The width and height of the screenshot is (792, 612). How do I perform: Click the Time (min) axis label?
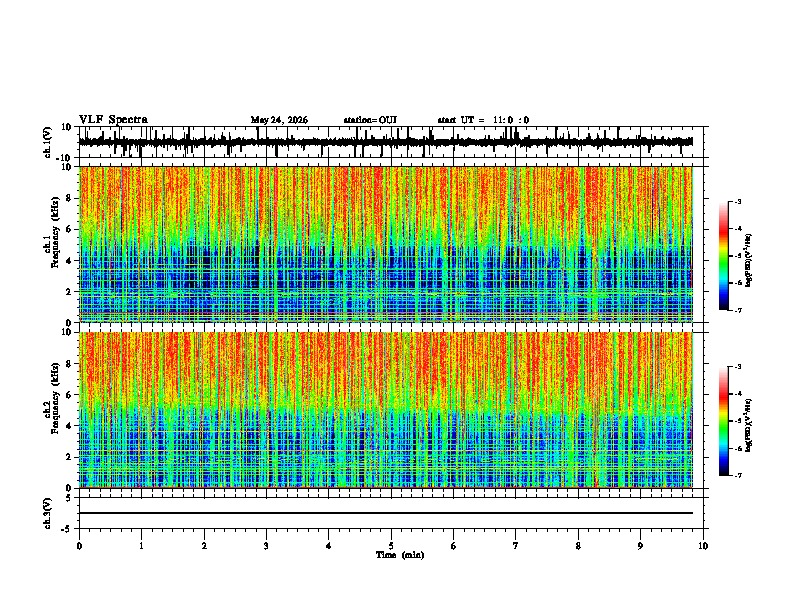pos(400,555)
